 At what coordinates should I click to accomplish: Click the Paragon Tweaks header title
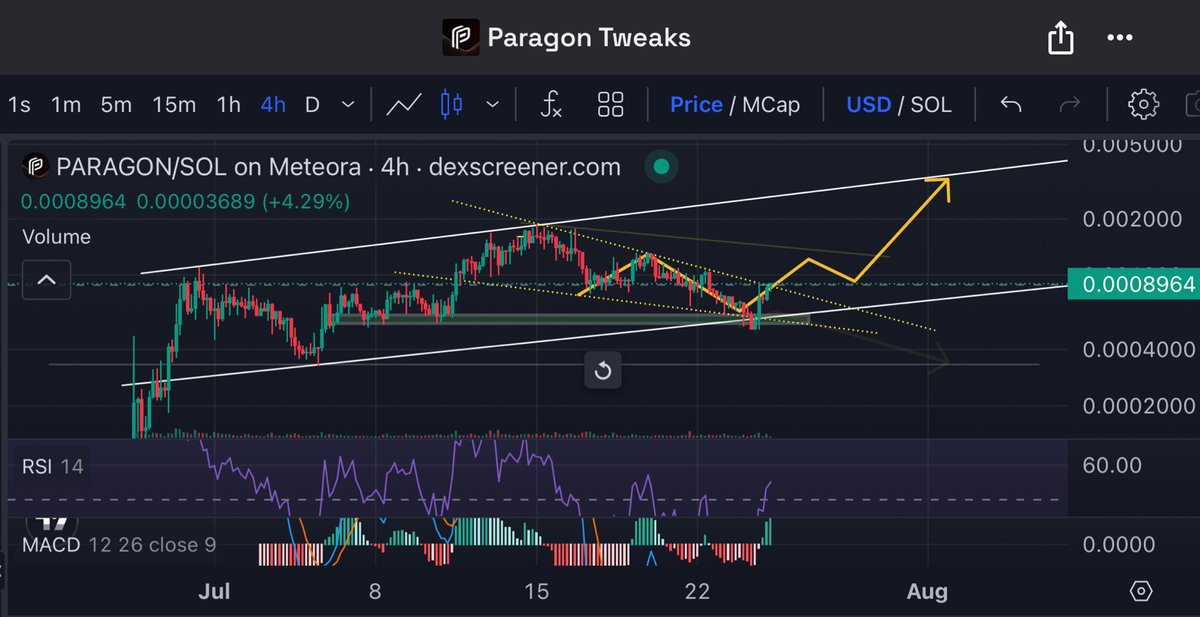[x=588, y=38]
